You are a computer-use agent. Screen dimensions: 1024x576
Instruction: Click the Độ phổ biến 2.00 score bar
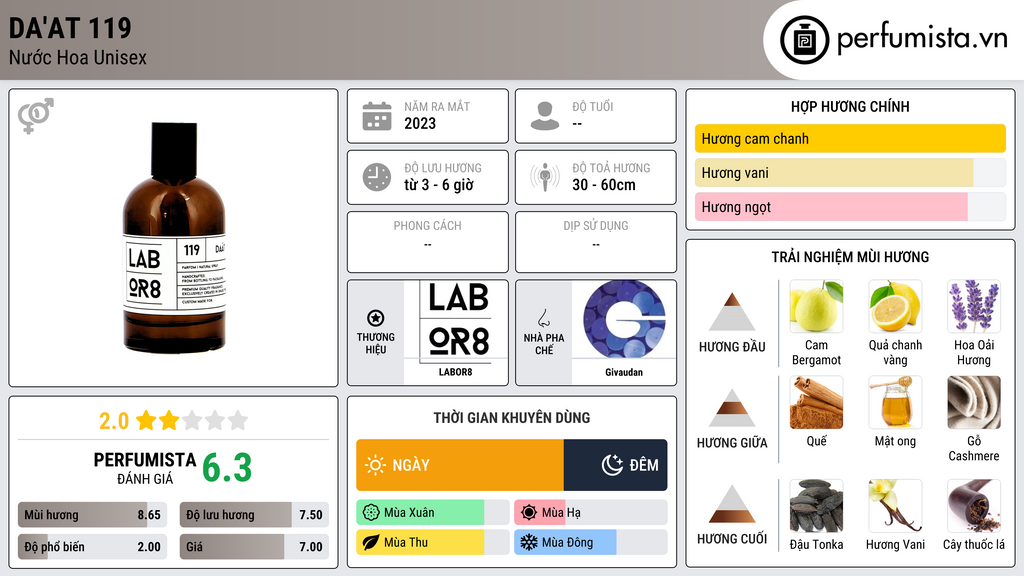click(93, 547)
